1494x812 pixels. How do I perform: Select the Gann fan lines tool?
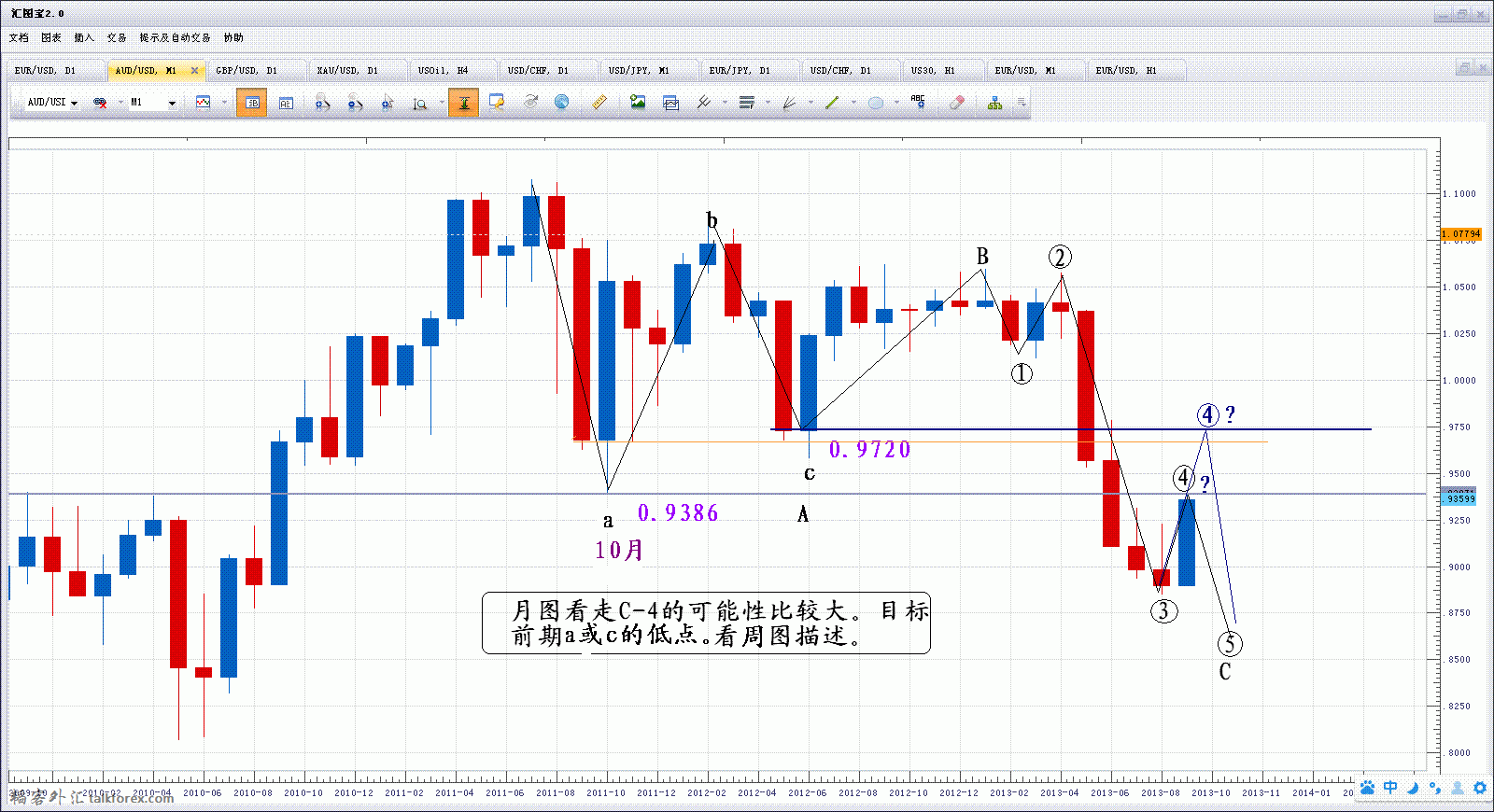(789, 103)
